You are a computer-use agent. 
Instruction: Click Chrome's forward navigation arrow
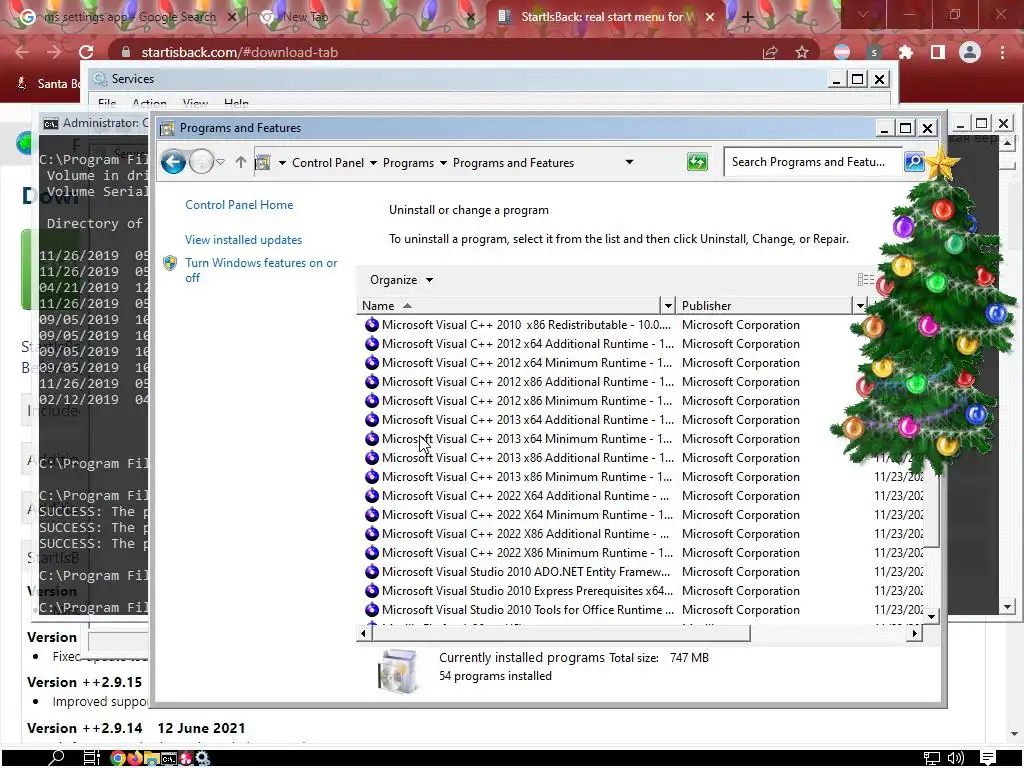tap(54, 52)
